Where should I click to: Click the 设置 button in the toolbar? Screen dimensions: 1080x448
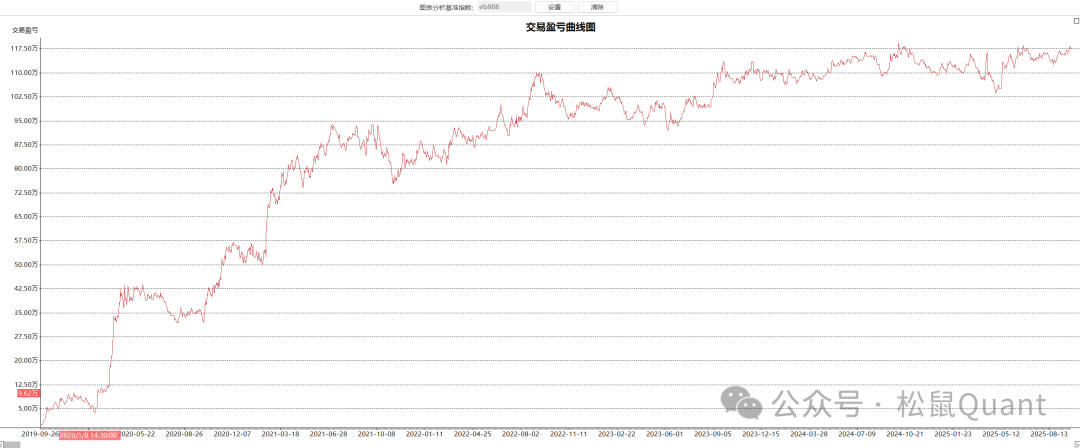[x=554, y=7]
